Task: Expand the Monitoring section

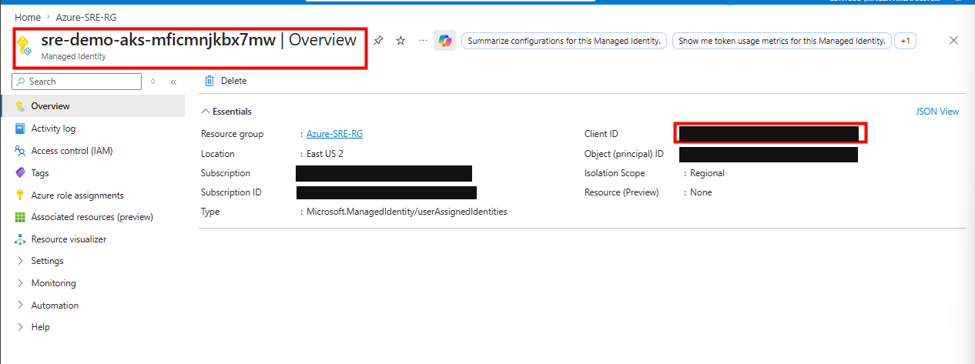Action: tap(53, 283)
